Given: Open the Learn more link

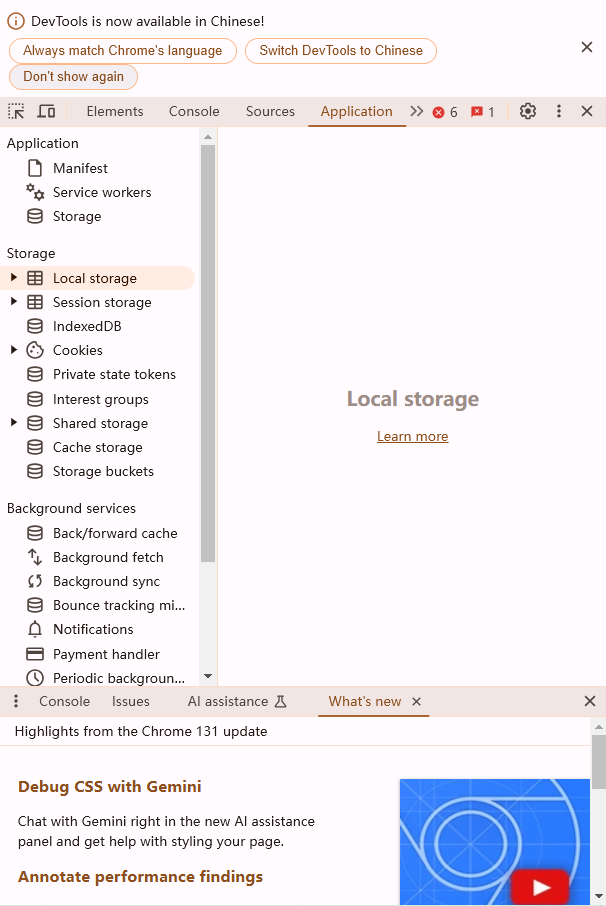Looking at the screenshot, I should pos(412,436).
